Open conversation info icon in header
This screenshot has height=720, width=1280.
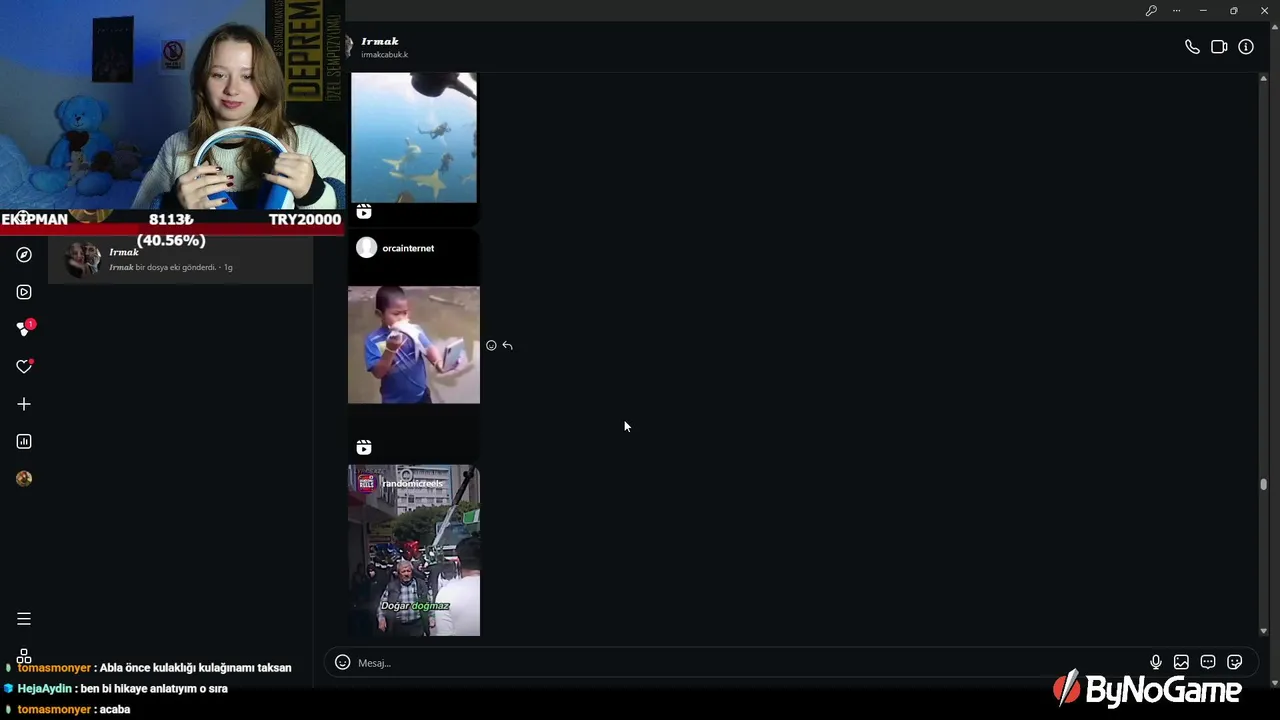pyautogui.click(x=1246, y=47)
